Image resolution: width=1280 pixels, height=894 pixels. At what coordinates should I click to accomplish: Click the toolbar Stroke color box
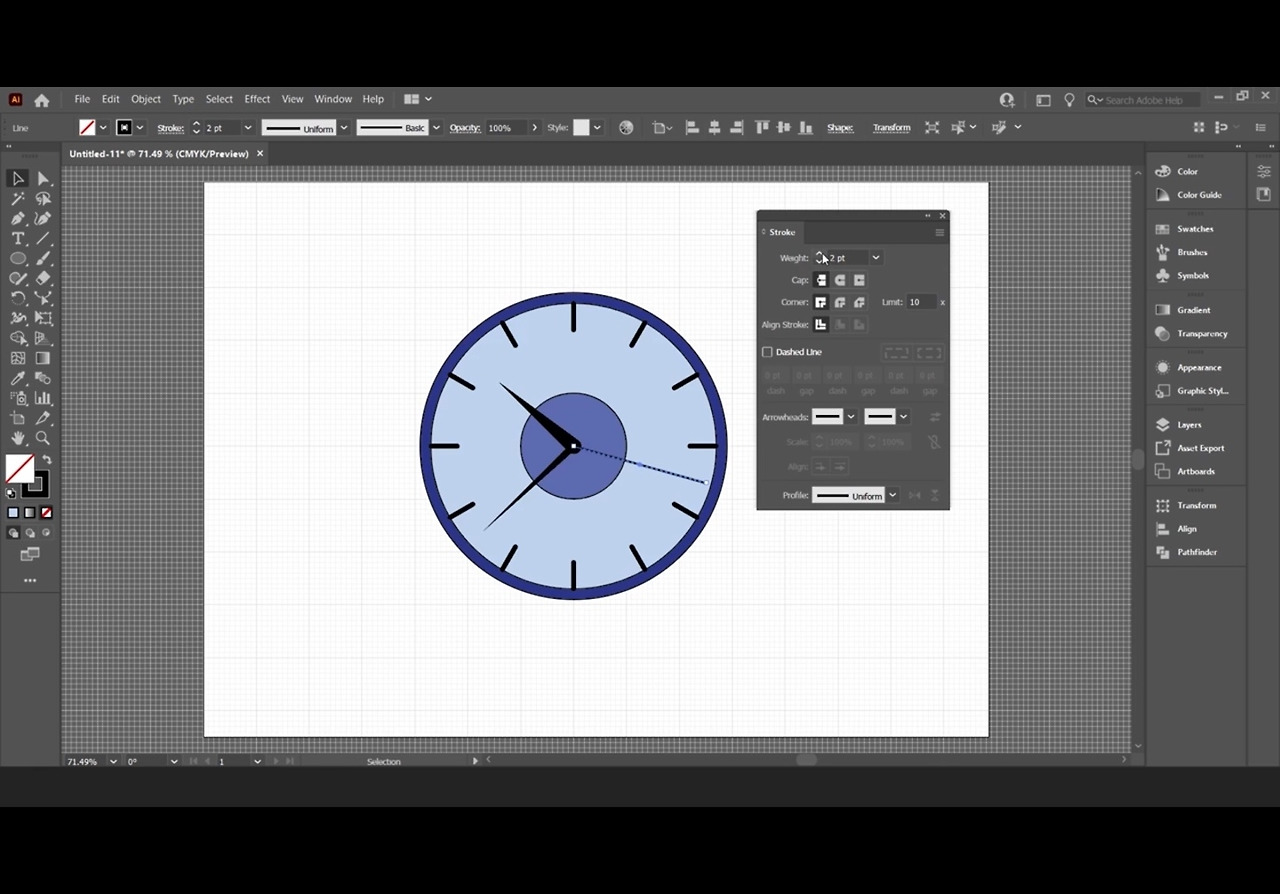click(x=35, y=485)
